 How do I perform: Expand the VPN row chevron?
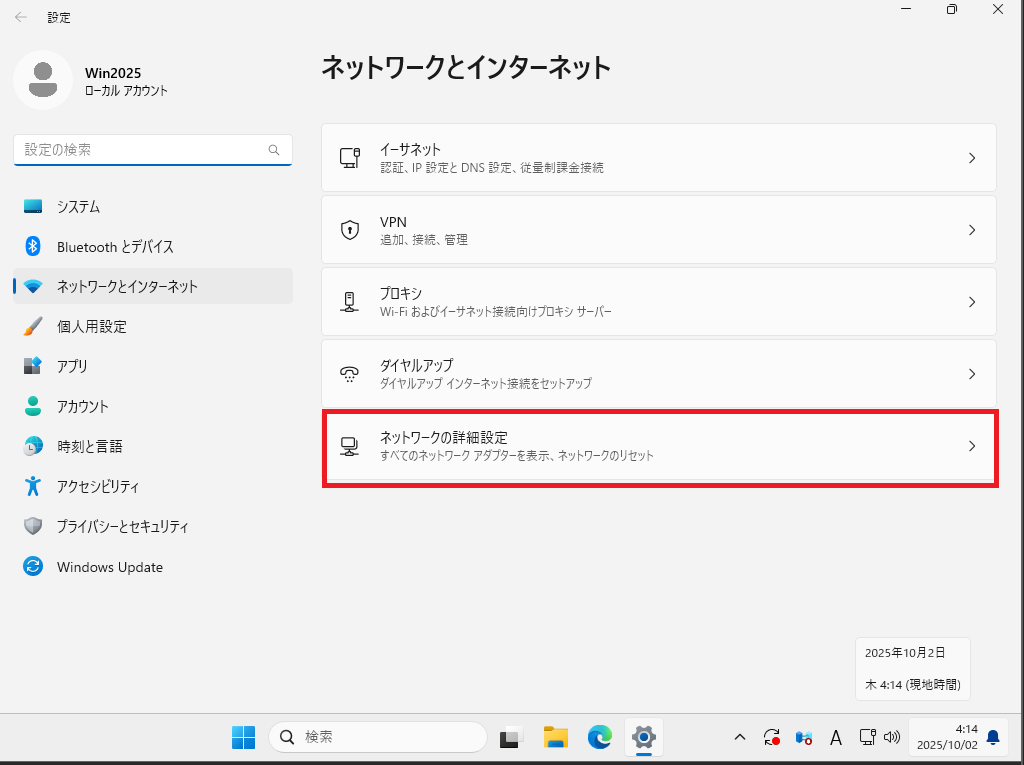coord(971,230)
